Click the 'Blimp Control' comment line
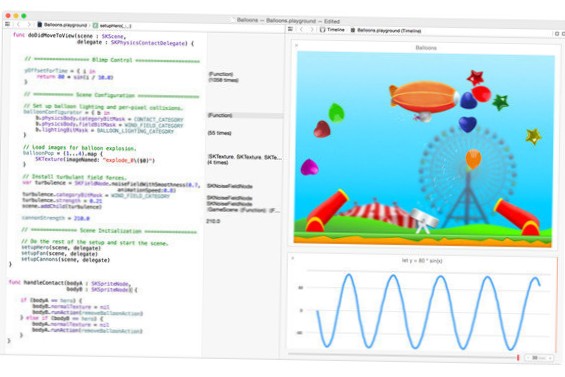 pos(112,60)
